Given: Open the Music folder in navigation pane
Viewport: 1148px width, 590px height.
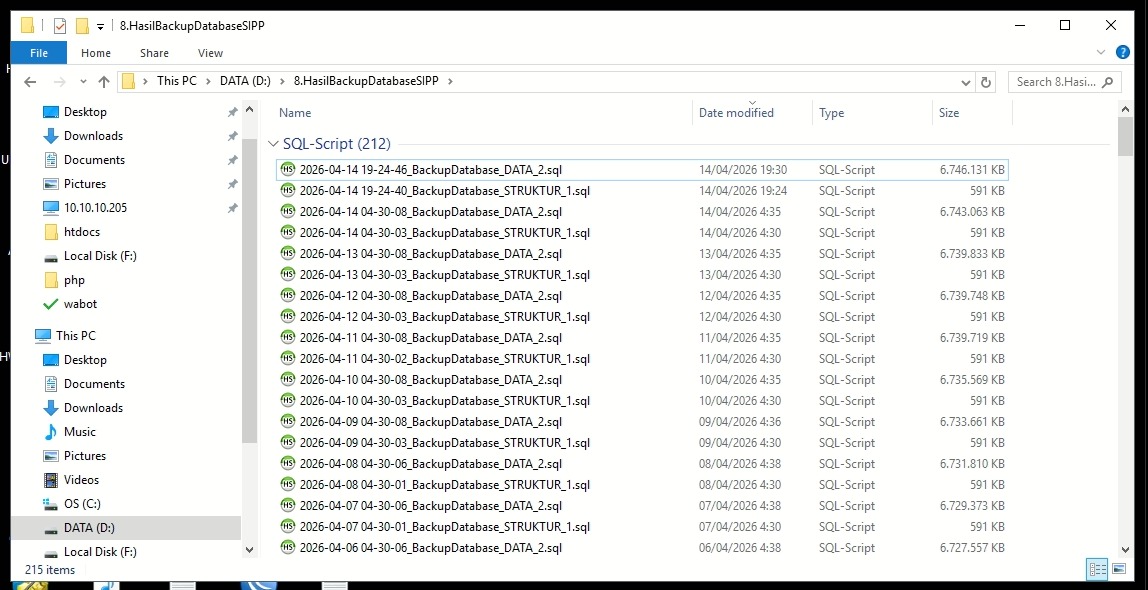Looking at the screenshot, I should point(79,432).
